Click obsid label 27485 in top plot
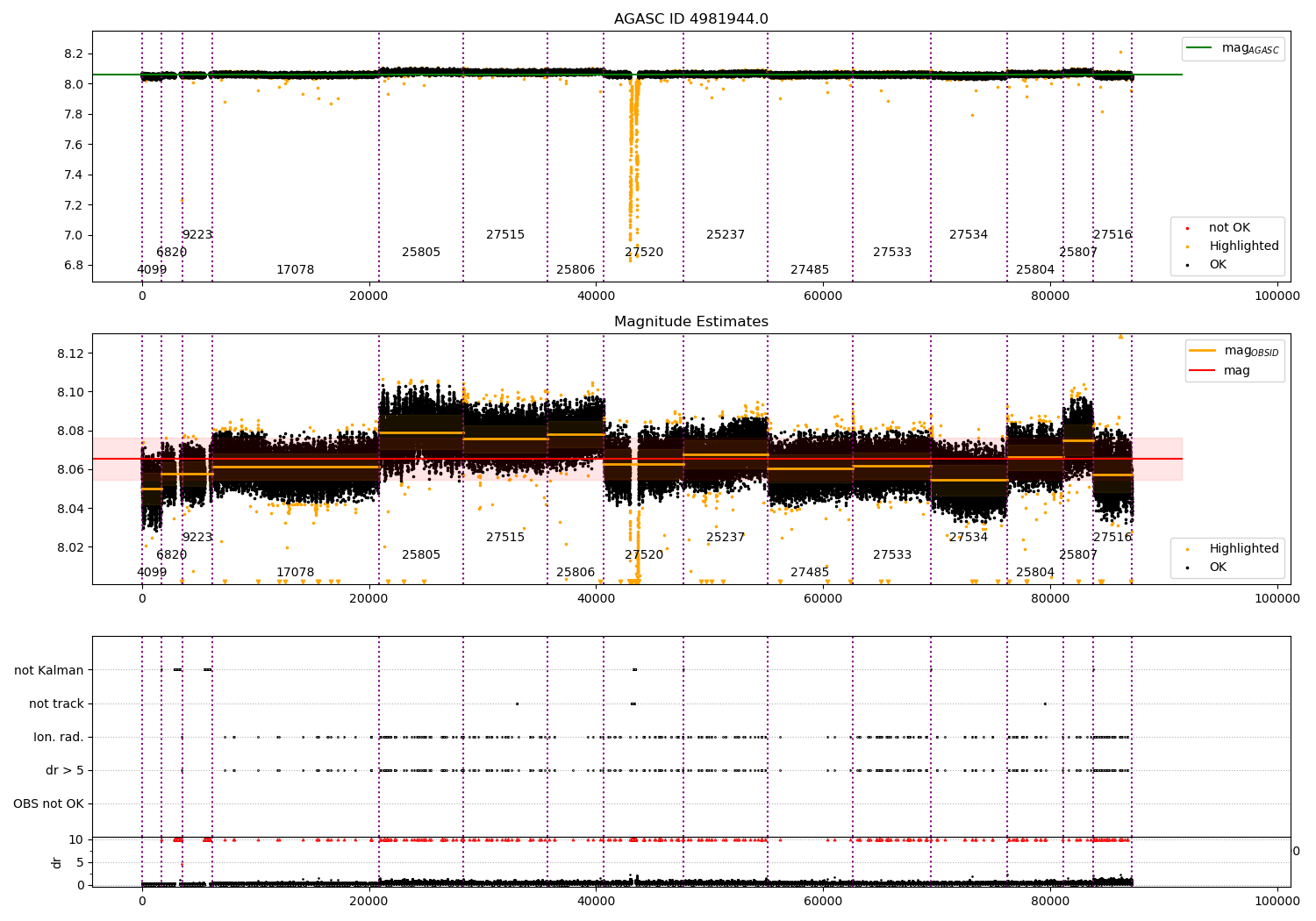Image resolution: width=1316 pixels, height=921 pixels. click(x=810, y=270)
